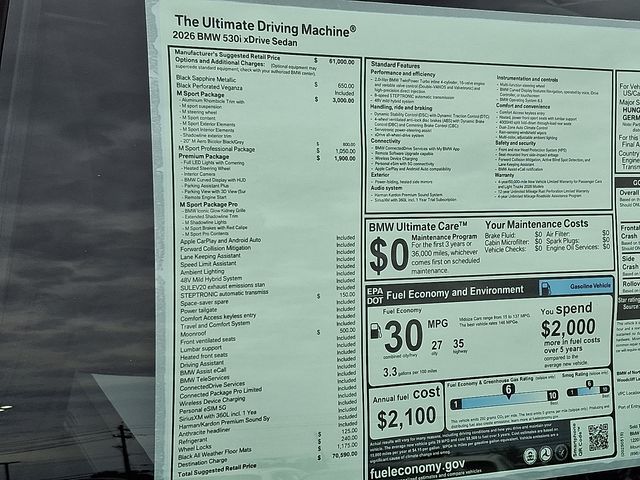Click the pump icon in Gasoline Vehicle badge

click(x=546, y=289)
